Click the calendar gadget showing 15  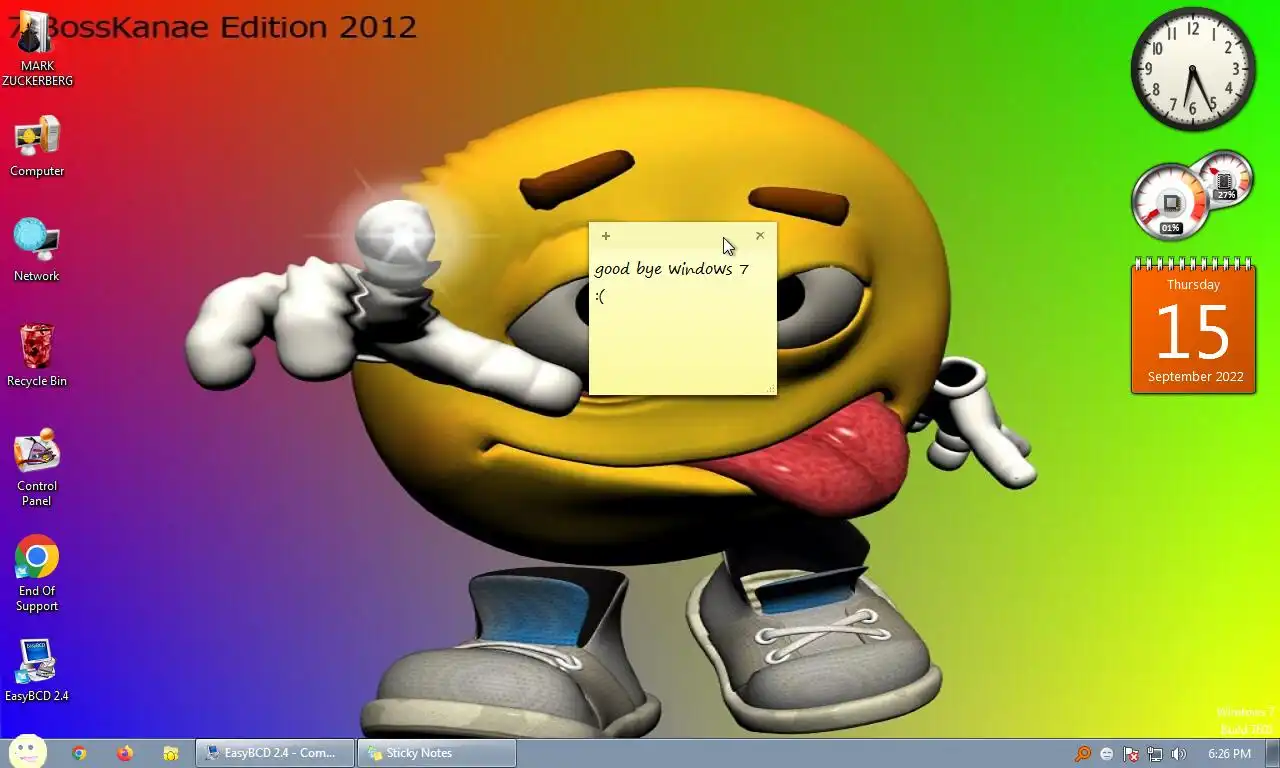coord(1193,325)
